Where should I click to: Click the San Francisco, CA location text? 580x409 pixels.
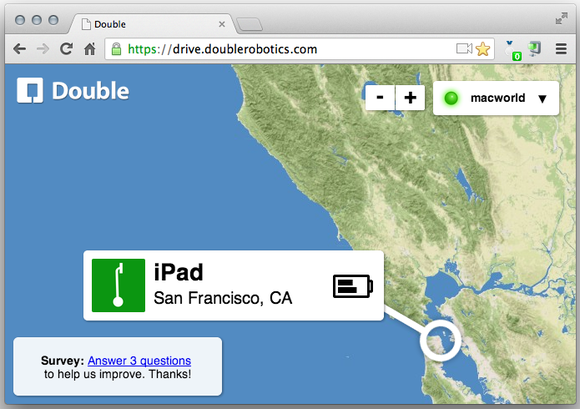click(x=223, y=298)
